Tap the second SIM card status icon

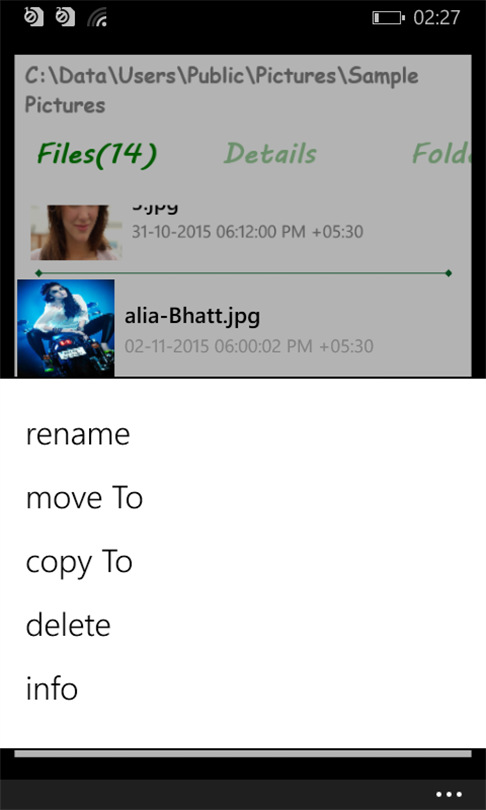[65, 17]
